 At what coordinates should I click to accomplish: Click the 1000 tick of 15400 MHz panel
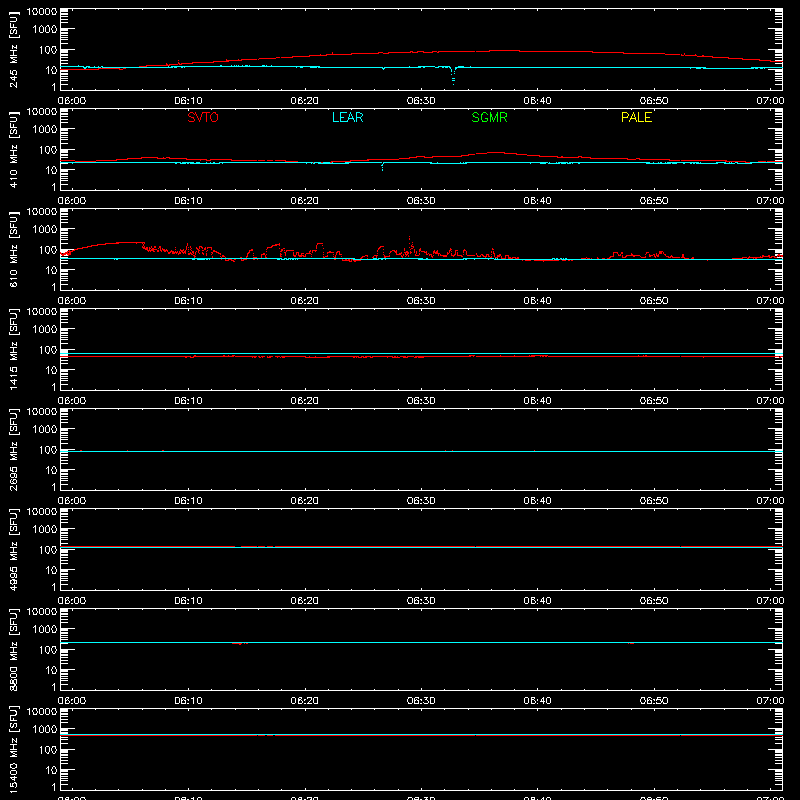[45, 730]
